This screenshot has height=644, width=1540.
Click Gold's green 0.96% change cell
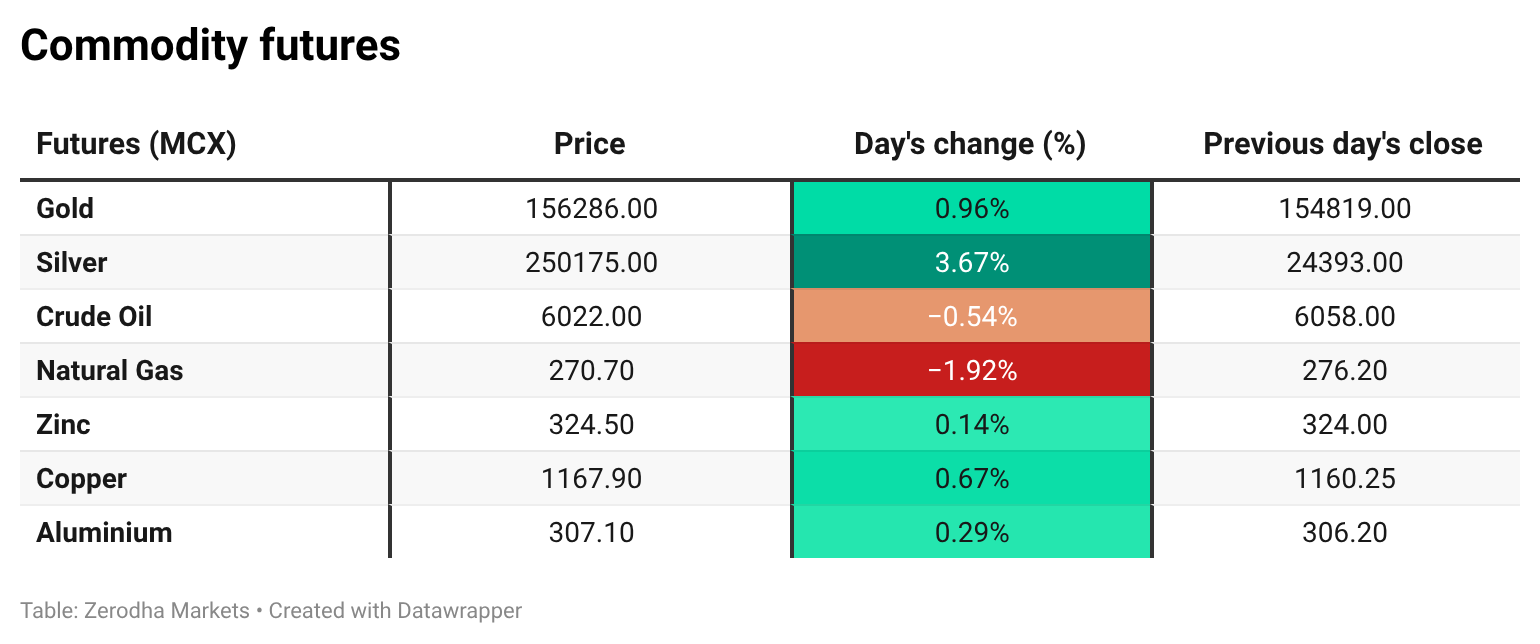(x=972, y=209)
